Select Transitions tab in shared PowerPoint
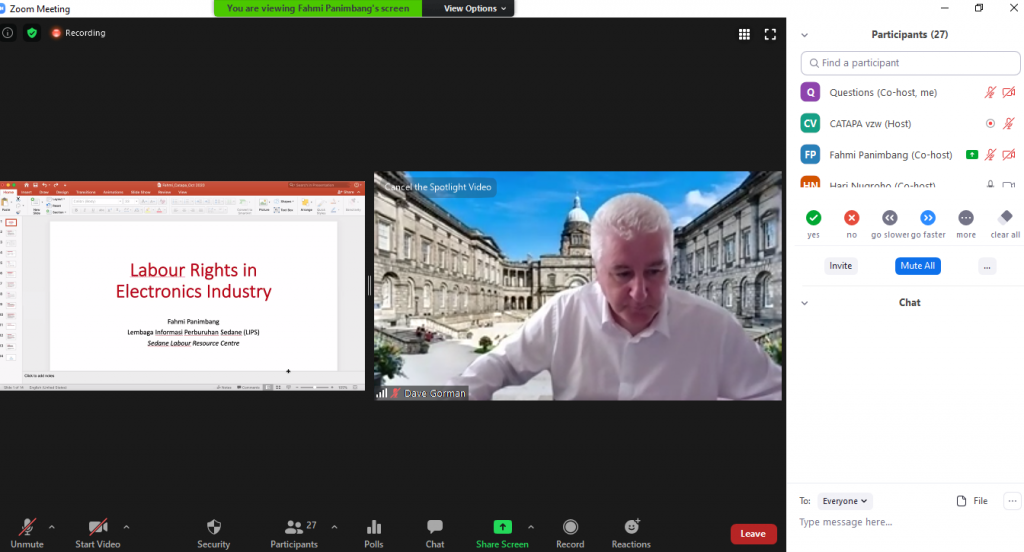 [86, 192]
